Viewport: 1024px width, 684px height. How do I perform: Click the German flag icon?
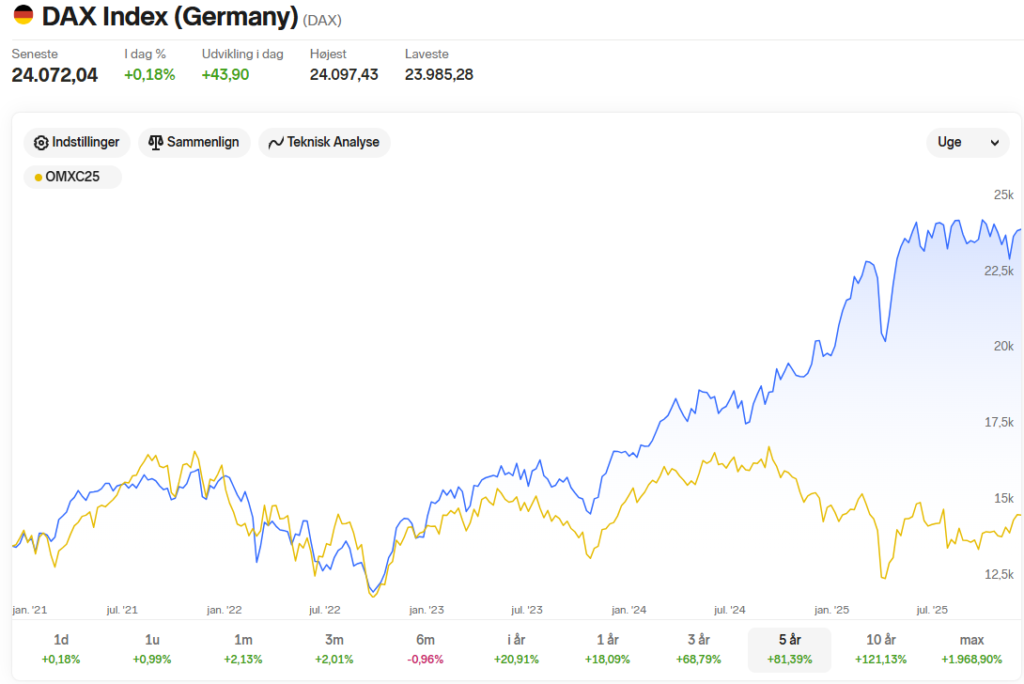23,14
